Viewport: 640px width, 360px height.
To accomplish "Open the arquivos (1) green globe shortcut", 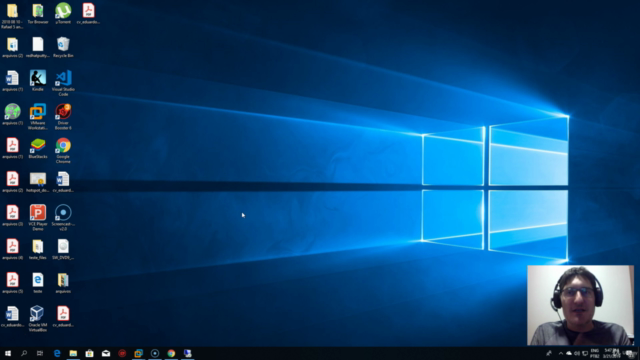I will tap(12, 114).
